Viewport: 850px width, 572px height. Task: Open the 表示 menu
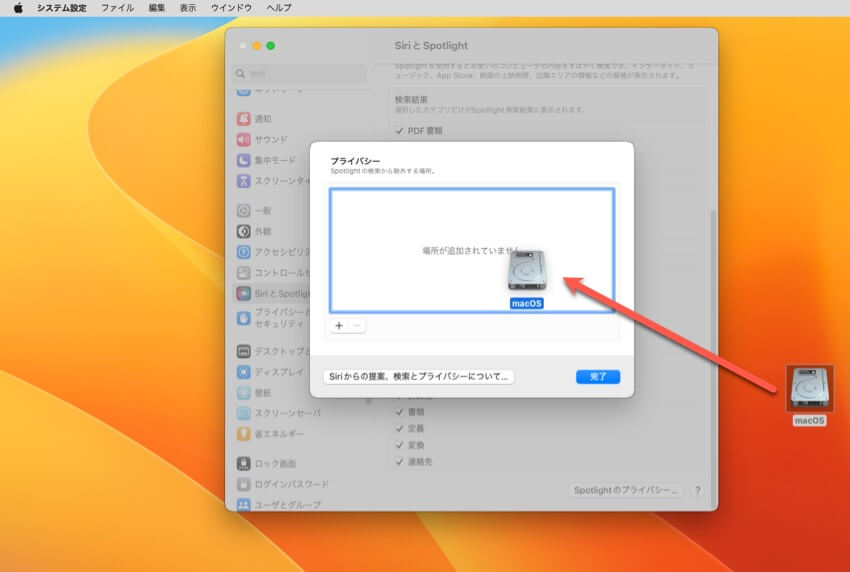pos(188,8)
